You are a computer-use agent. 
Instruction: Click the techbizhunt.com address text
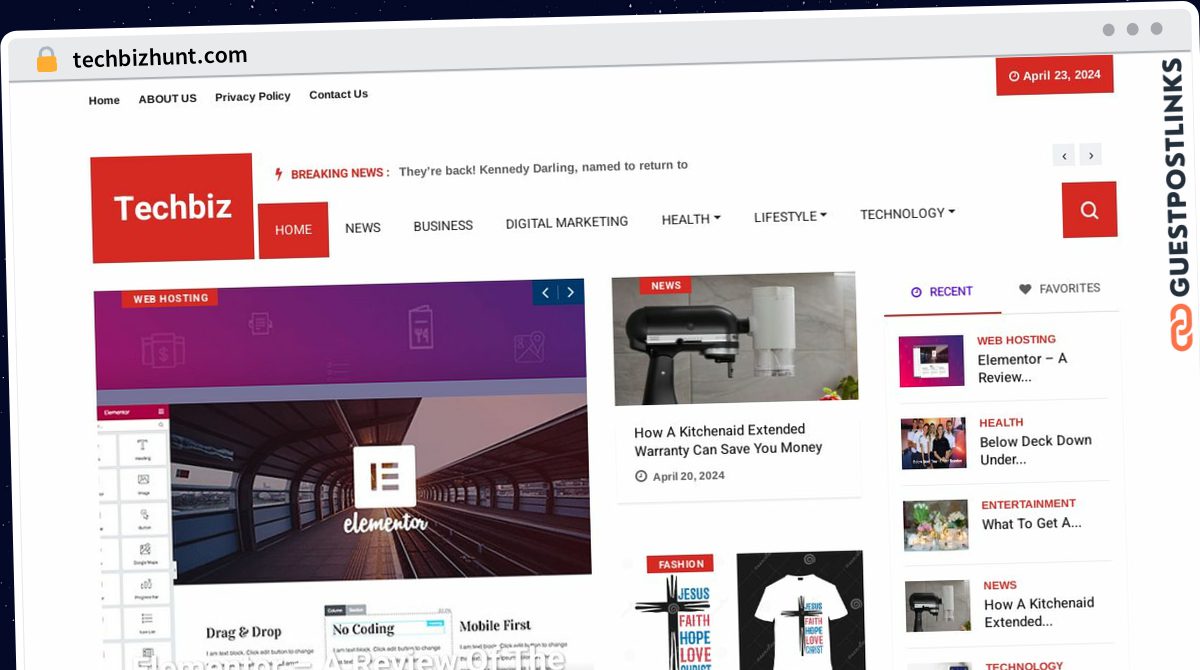(160, 57)
